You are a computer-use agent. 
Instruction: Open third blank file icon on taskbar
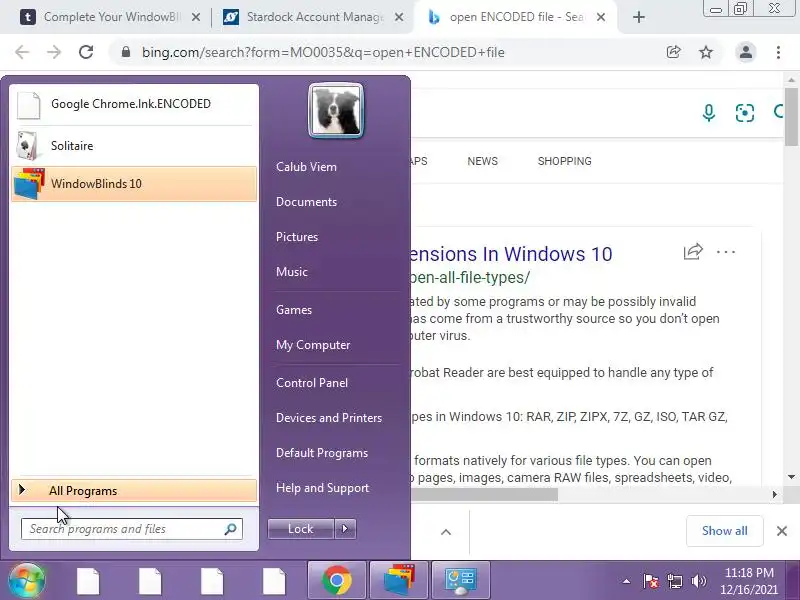click(x=212, y=581)
